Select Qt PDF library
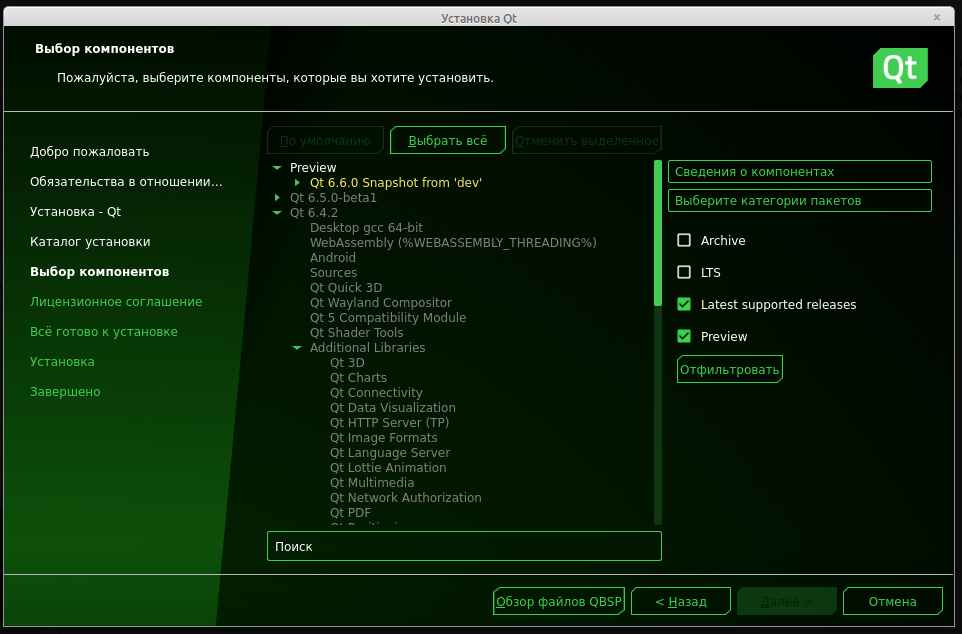This screenshot has width=962, height=634. coord(350,512)
